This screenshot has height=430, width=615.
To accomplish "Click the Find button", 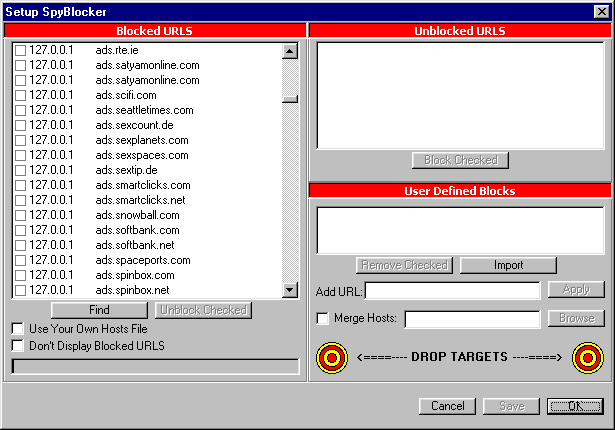I will [x=99, y=310].
